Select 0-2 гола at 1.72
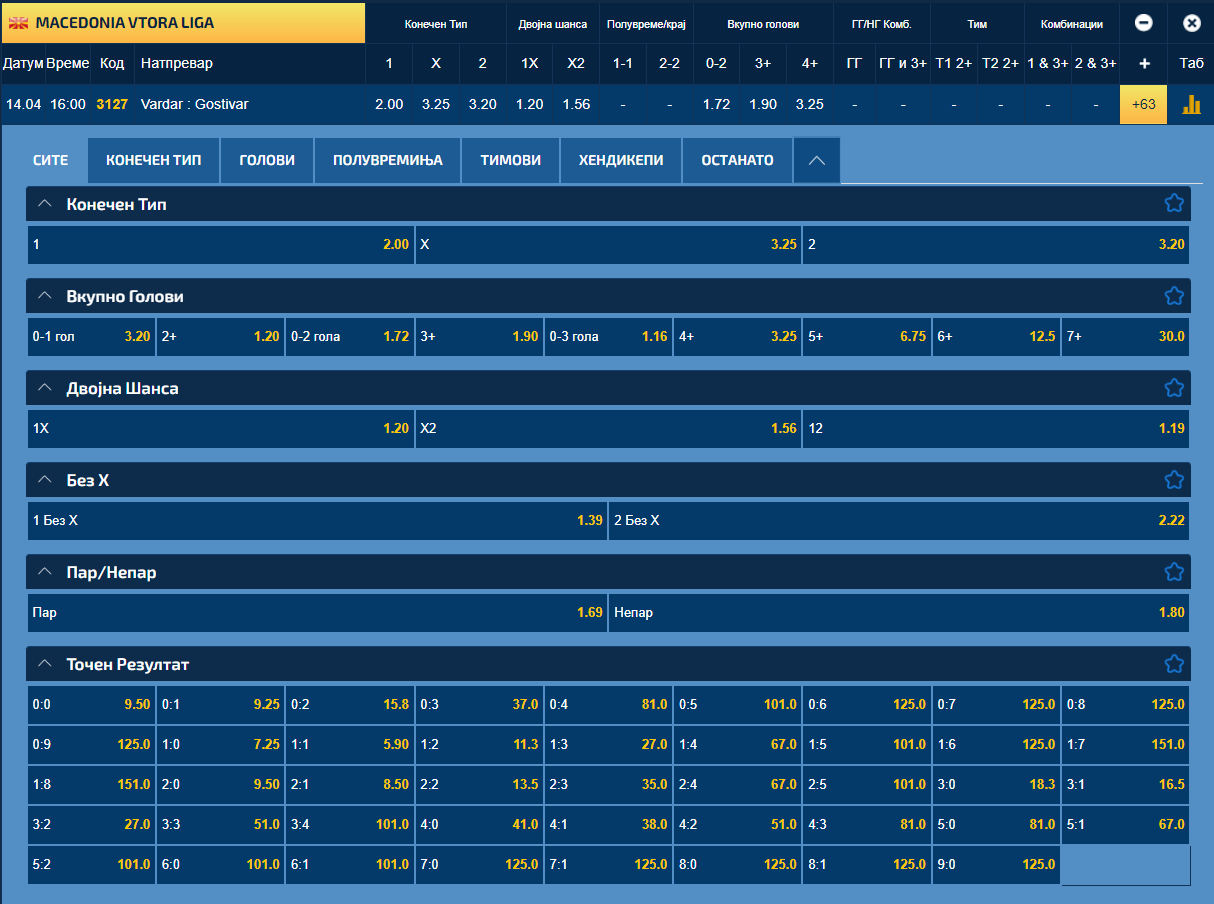 [350, 336]
